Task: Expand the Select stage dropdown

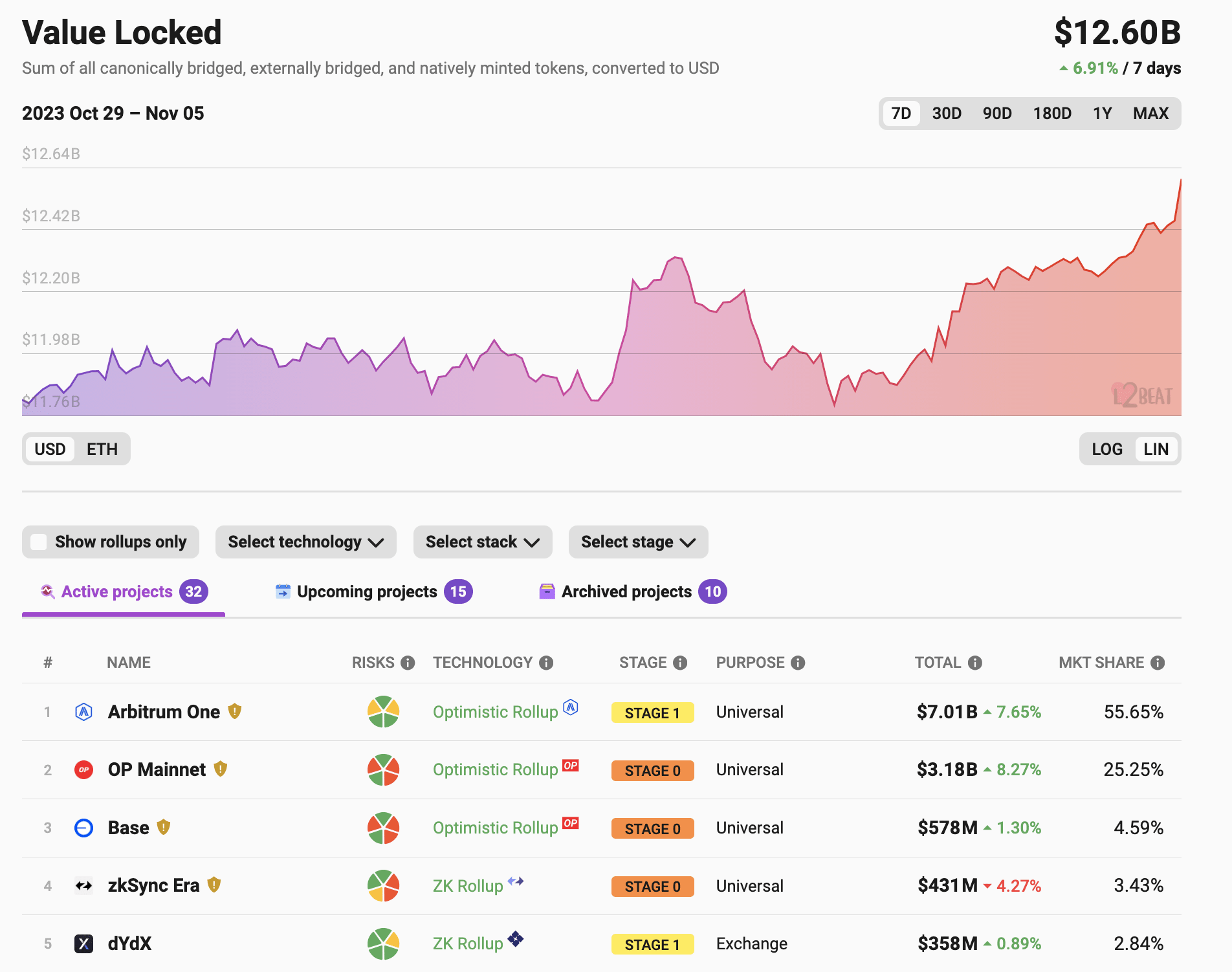Action: click(x=637, y=542)
